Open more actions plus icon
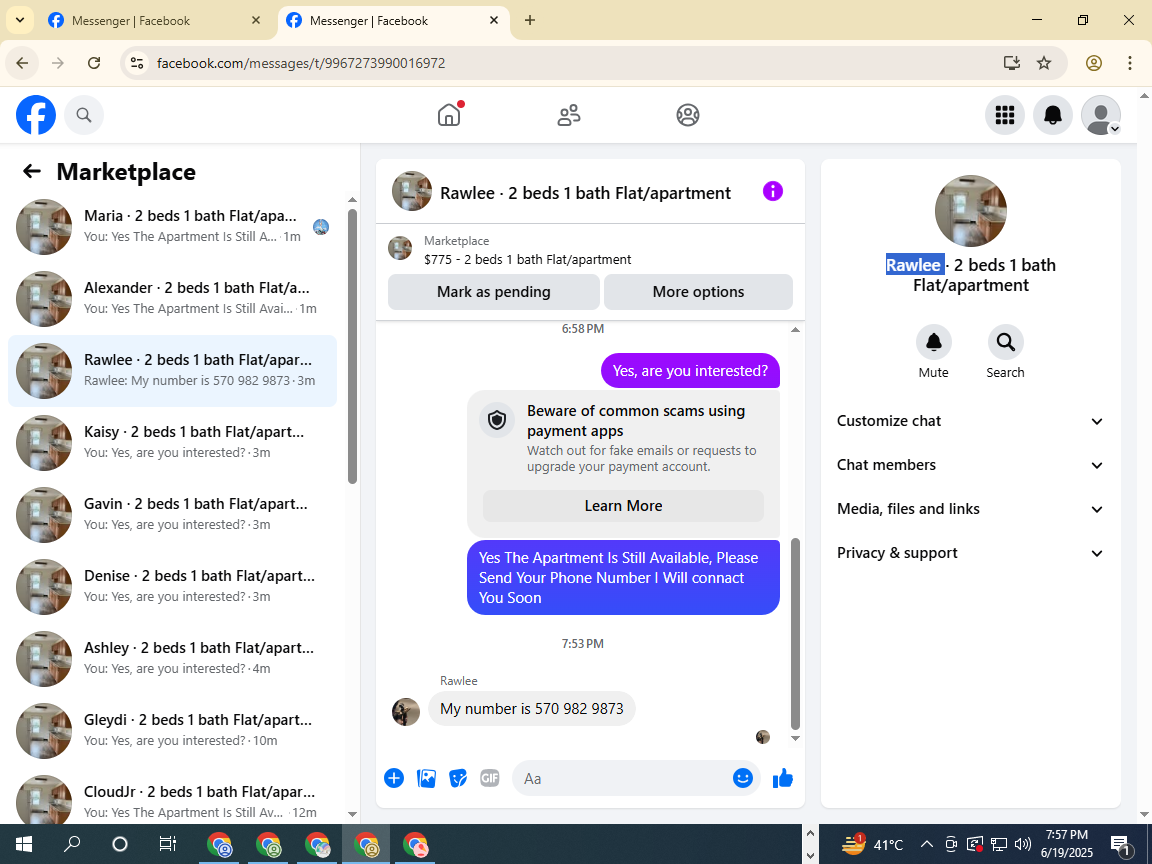 click(x=394, y=778)
